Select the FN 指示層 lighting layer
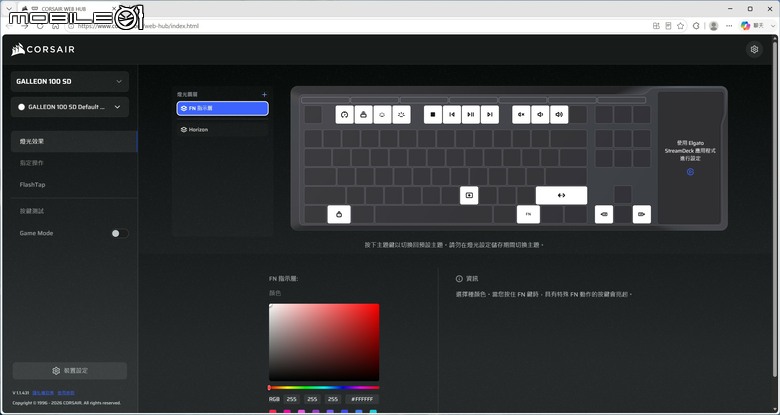The height and width of the screenshot is (415, 780). click(x=222, y=108)
